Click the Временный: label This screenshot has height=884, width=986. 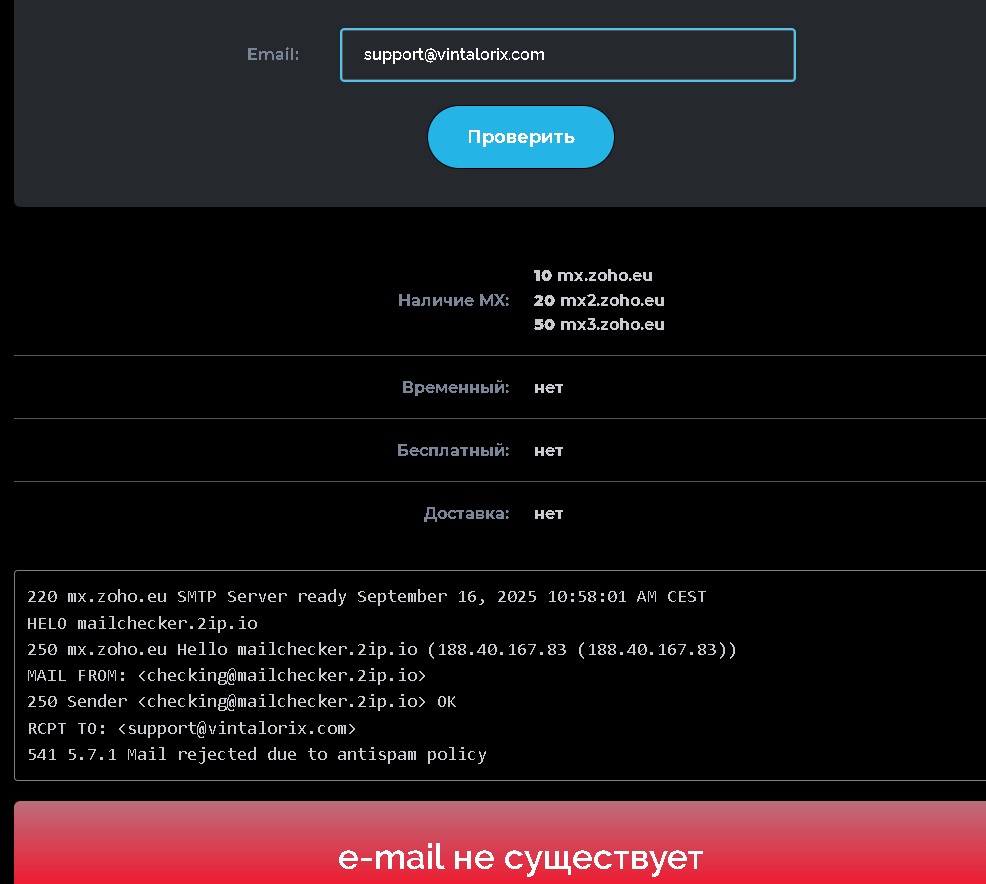pos(455,387)
